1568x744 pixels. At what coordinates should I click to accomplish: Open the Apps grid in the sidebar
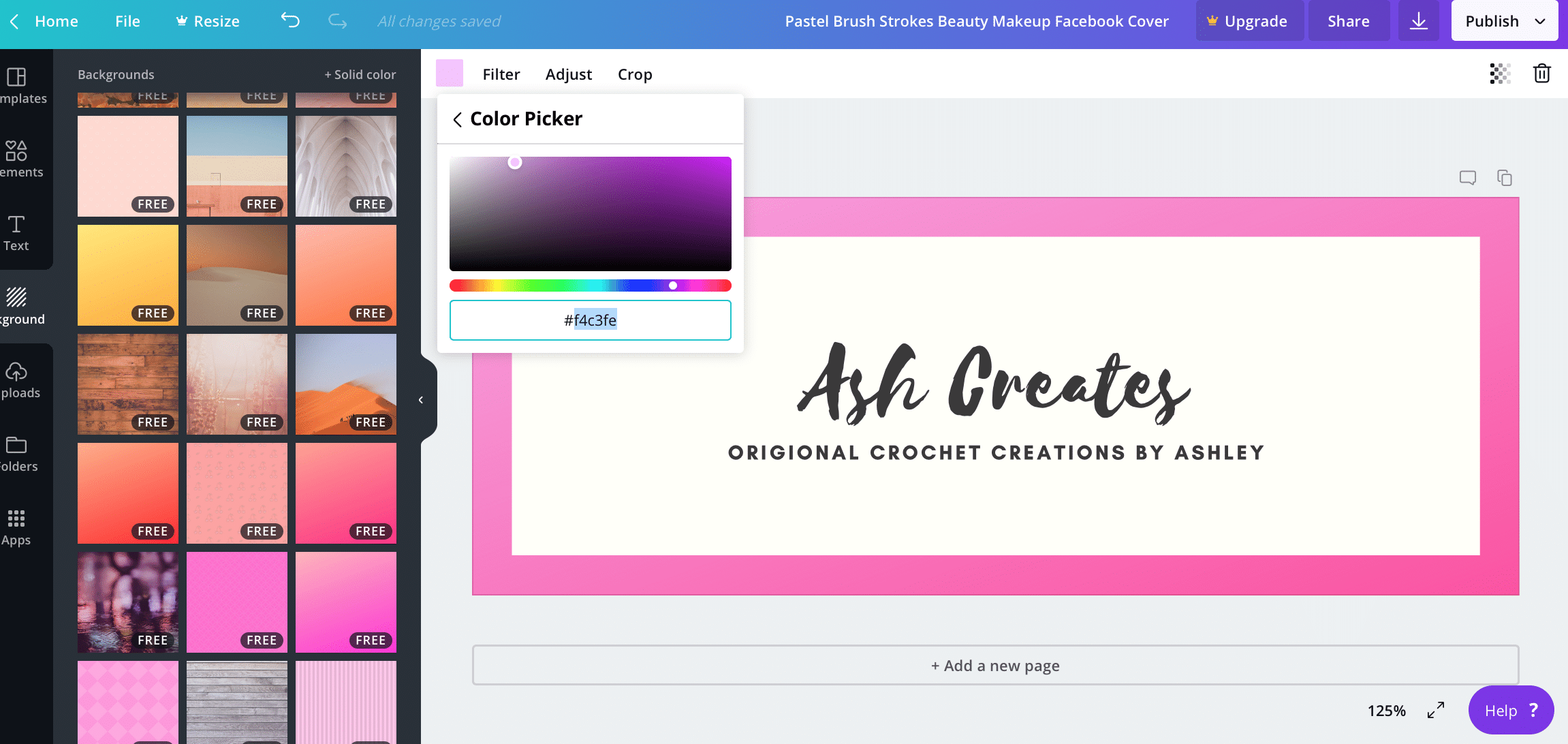[16, 527]
